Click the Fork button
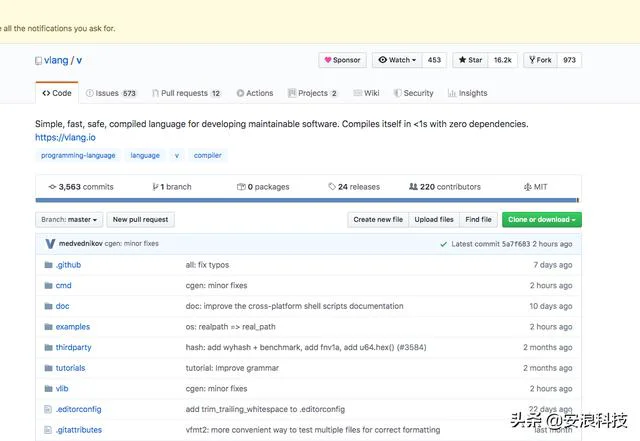The image size is (640, 441). (540, 60)
